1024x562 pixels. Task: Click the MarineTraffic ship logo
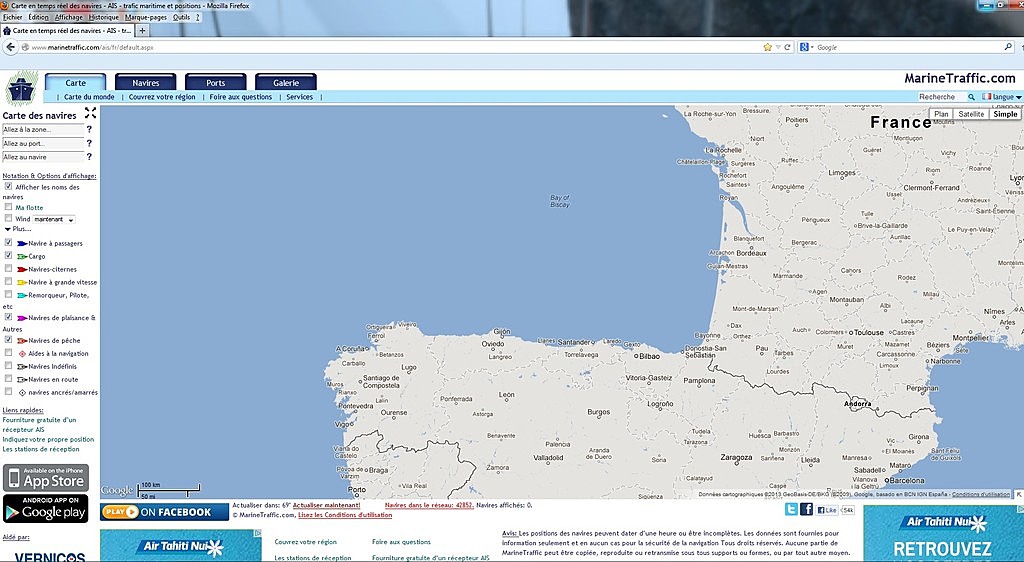point(22,89)
